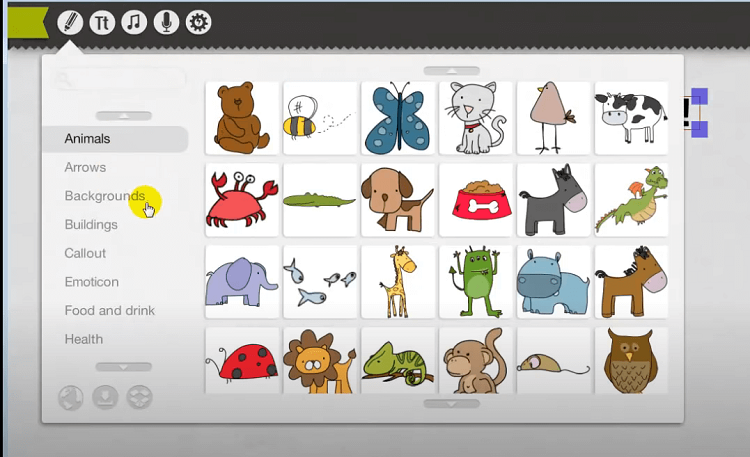This screenshot has height=457, width=750.
Task: Pick the standing bird drawing
Action: [554, 118]
